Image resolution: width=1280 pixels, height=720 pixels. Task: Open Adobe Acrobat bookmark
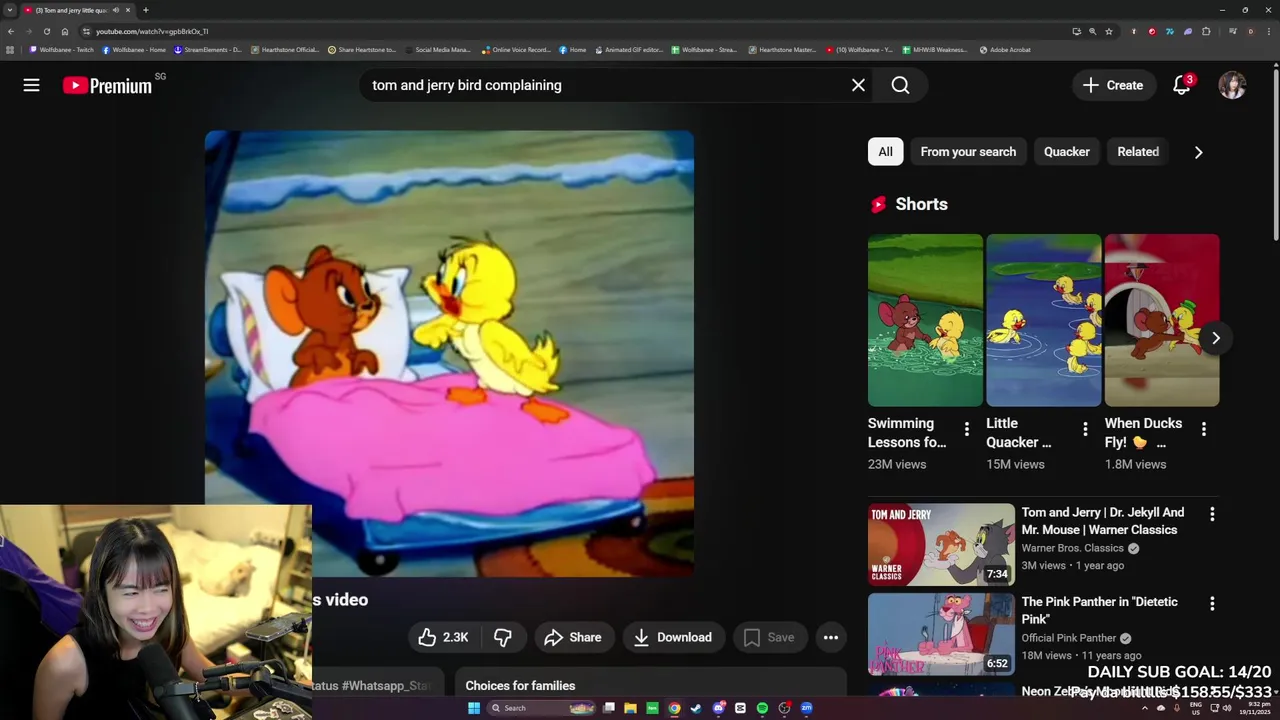1005,49
